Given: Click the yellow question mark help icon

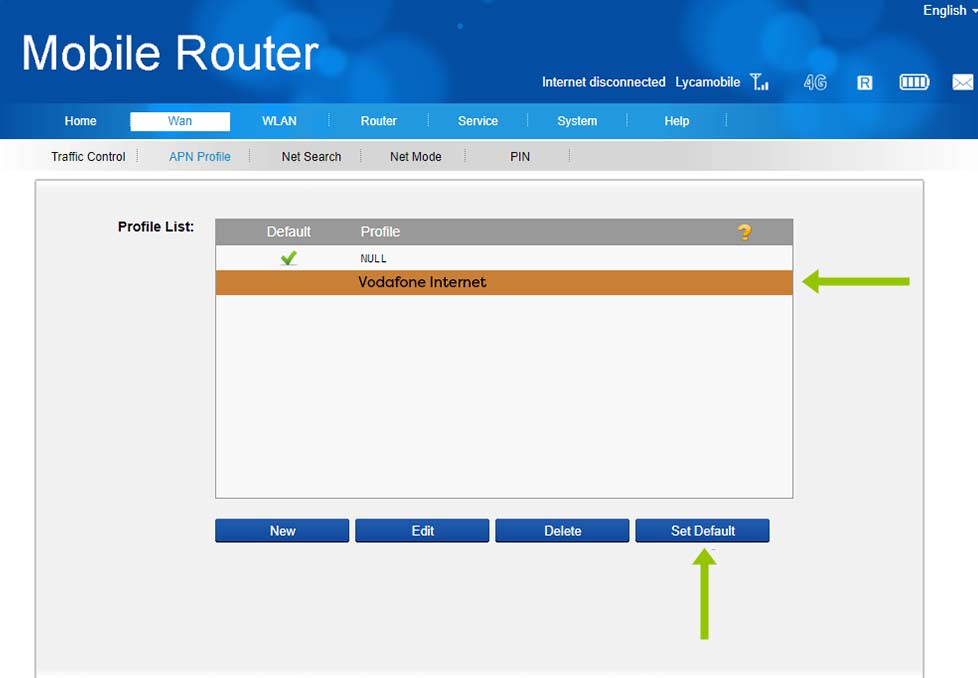Looking at the screenshot, I should point(744,232).
